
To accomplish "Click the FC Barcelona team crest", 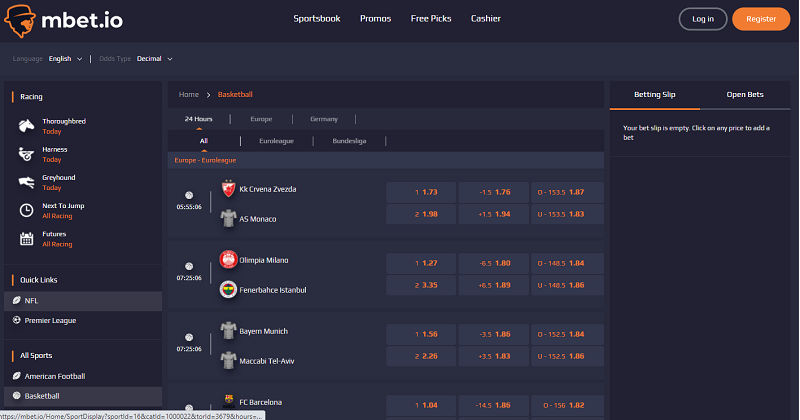I will coord(228,401).
